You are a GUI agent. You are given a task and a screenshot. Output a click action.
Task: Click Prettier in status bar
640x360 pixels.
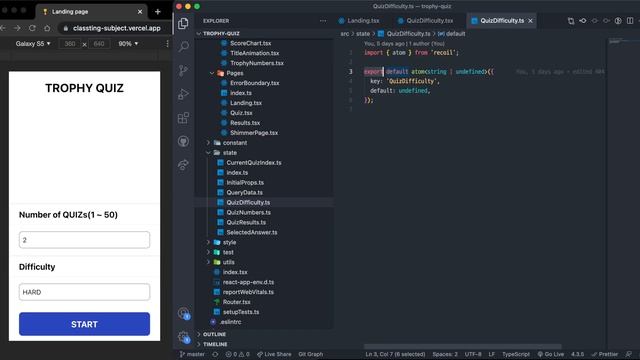(x=604, y=354)
